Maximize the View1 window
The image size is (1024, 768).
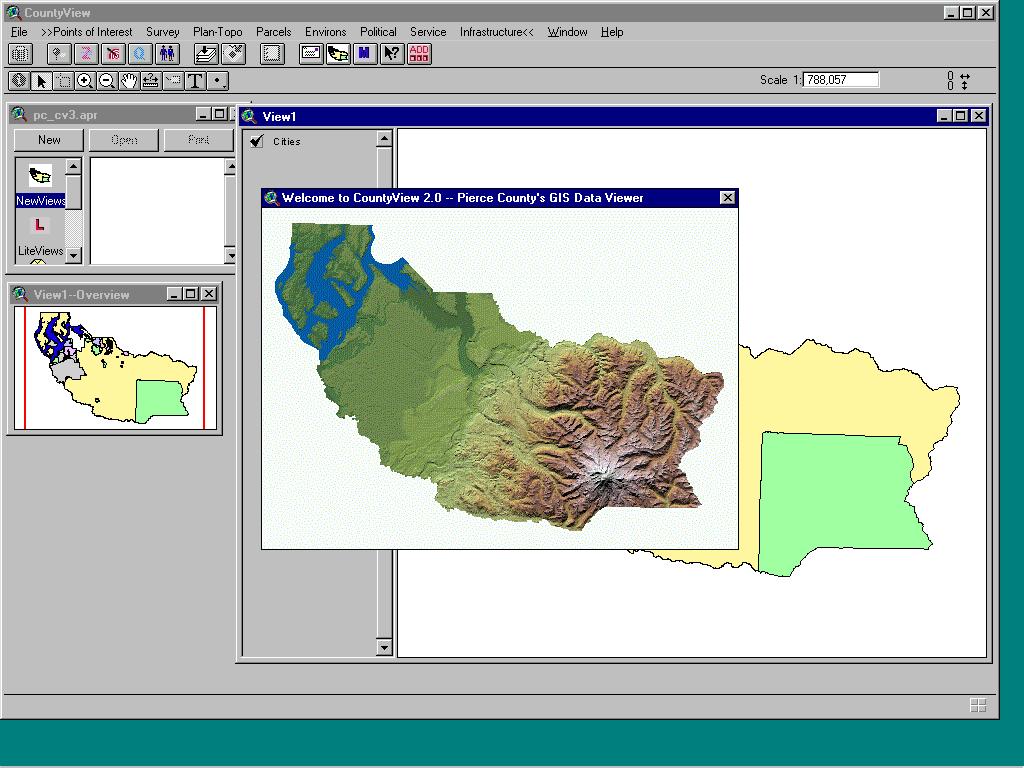pos(960,116)
